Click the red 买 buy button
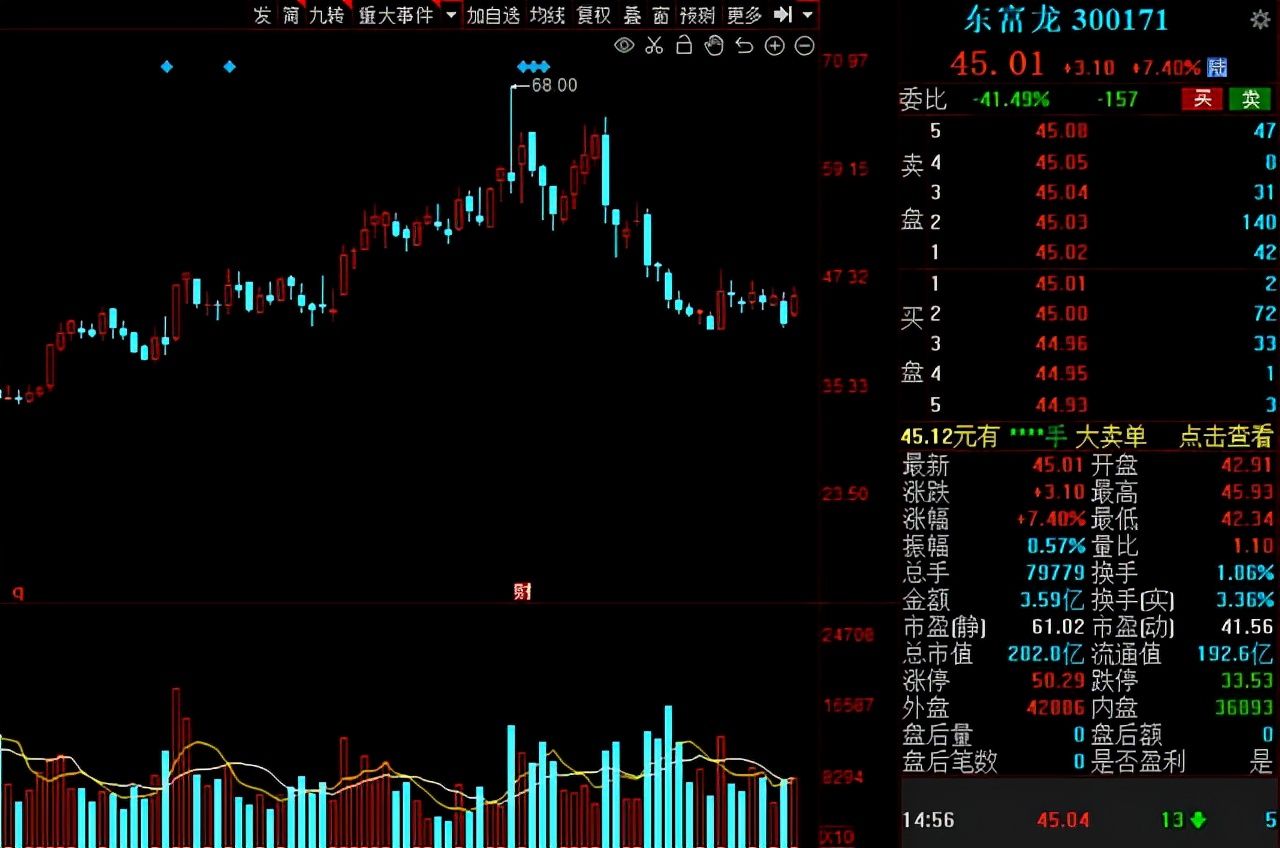The width and height of the screenshot is (1280, 848). point(1203,99)
